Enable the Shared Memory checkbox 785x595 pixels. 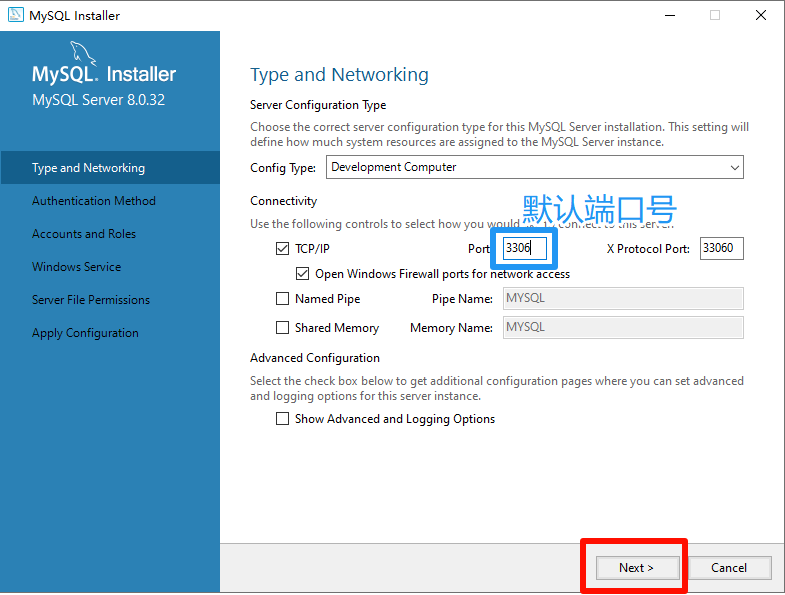pos(282,328)
